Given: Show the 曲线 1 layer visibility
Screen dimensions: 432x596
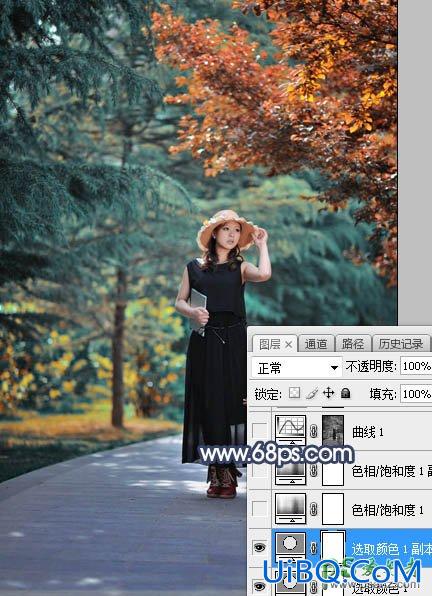Looking at the screenshot, I should 260,431.
